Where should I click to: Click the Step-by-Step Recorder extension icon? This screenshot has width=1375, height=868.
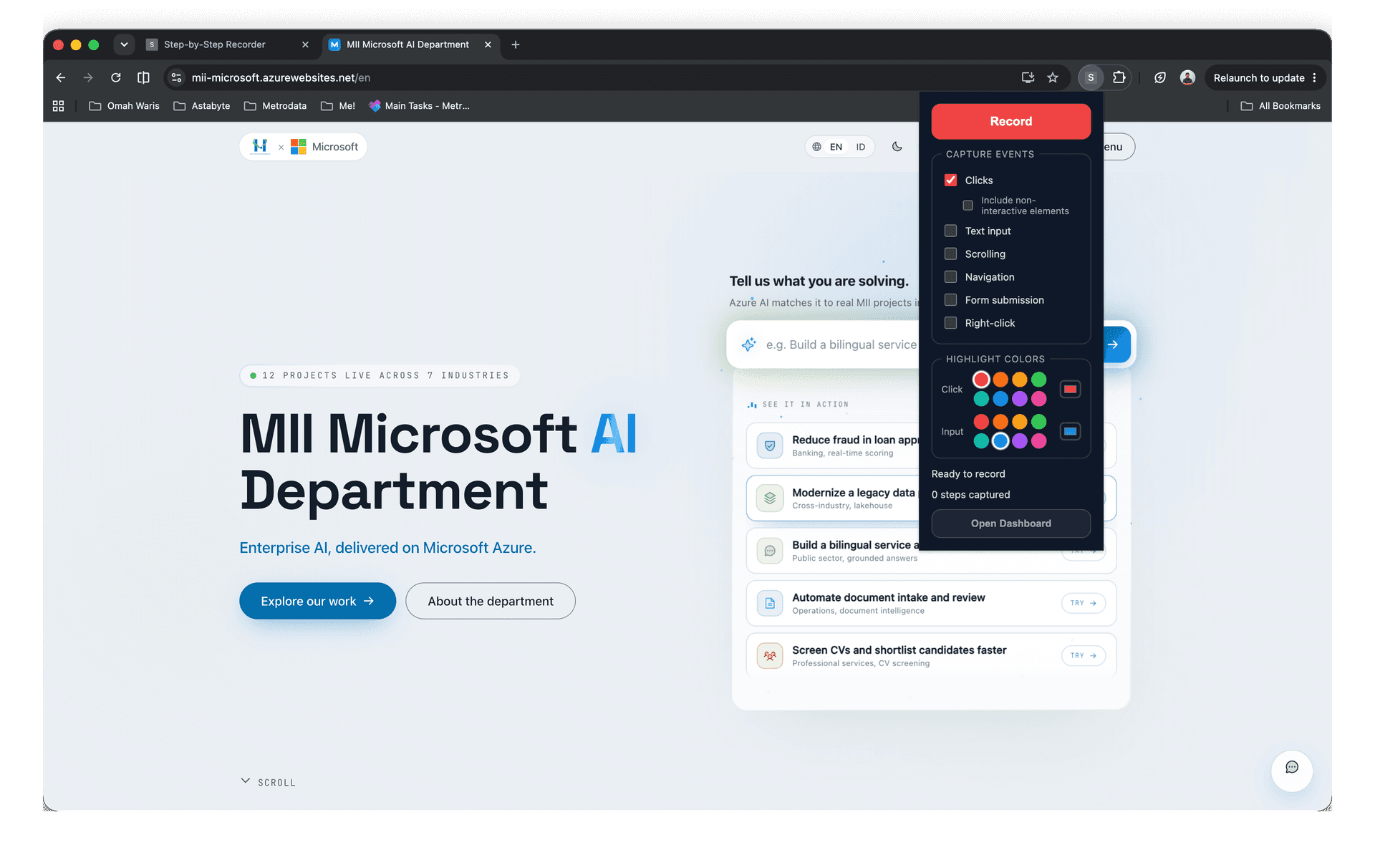coord(1091,77)
